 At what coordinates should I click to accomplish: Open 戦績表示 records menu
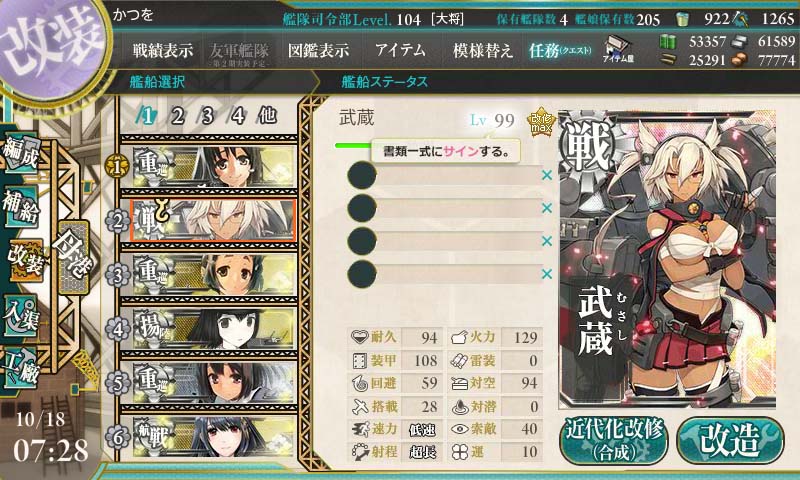[x=163, y=50]
